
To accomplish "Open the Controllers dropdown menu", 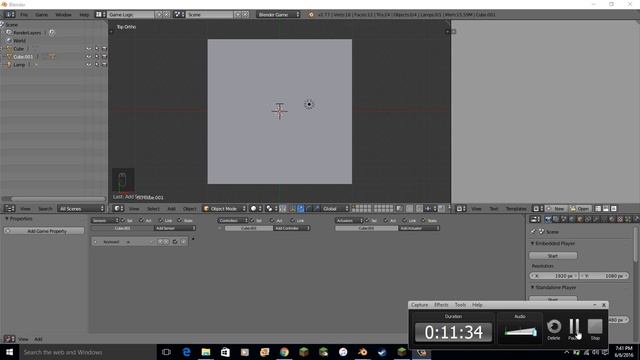I will click(x=232, y=220).
